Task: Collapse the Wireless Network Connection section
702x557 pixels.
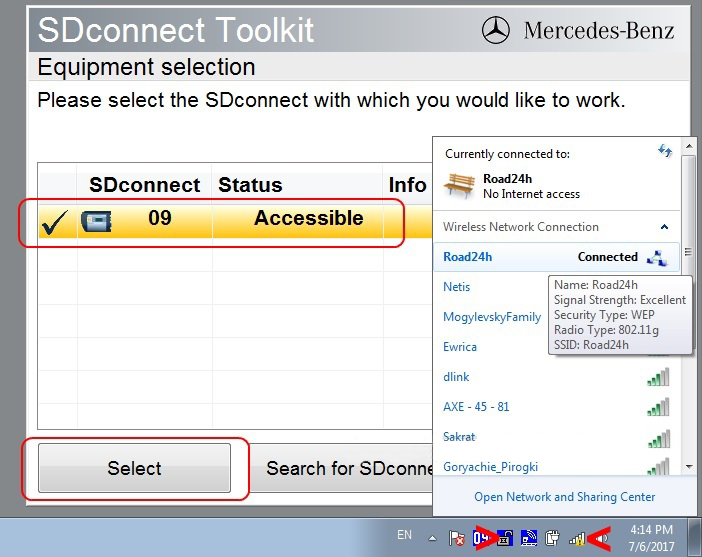Action: tap(664, 227)
